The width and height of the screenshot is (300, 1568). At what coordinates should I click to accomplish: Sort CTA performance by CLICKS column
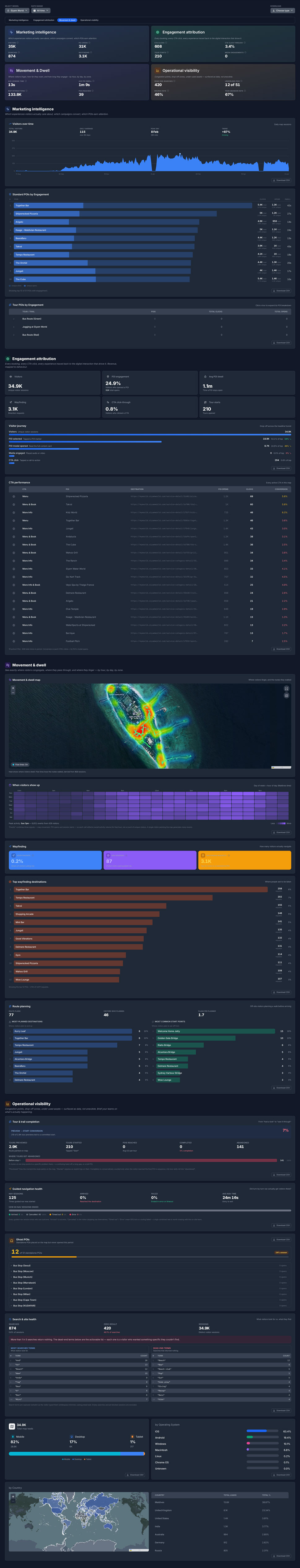(x=250, y=489)
